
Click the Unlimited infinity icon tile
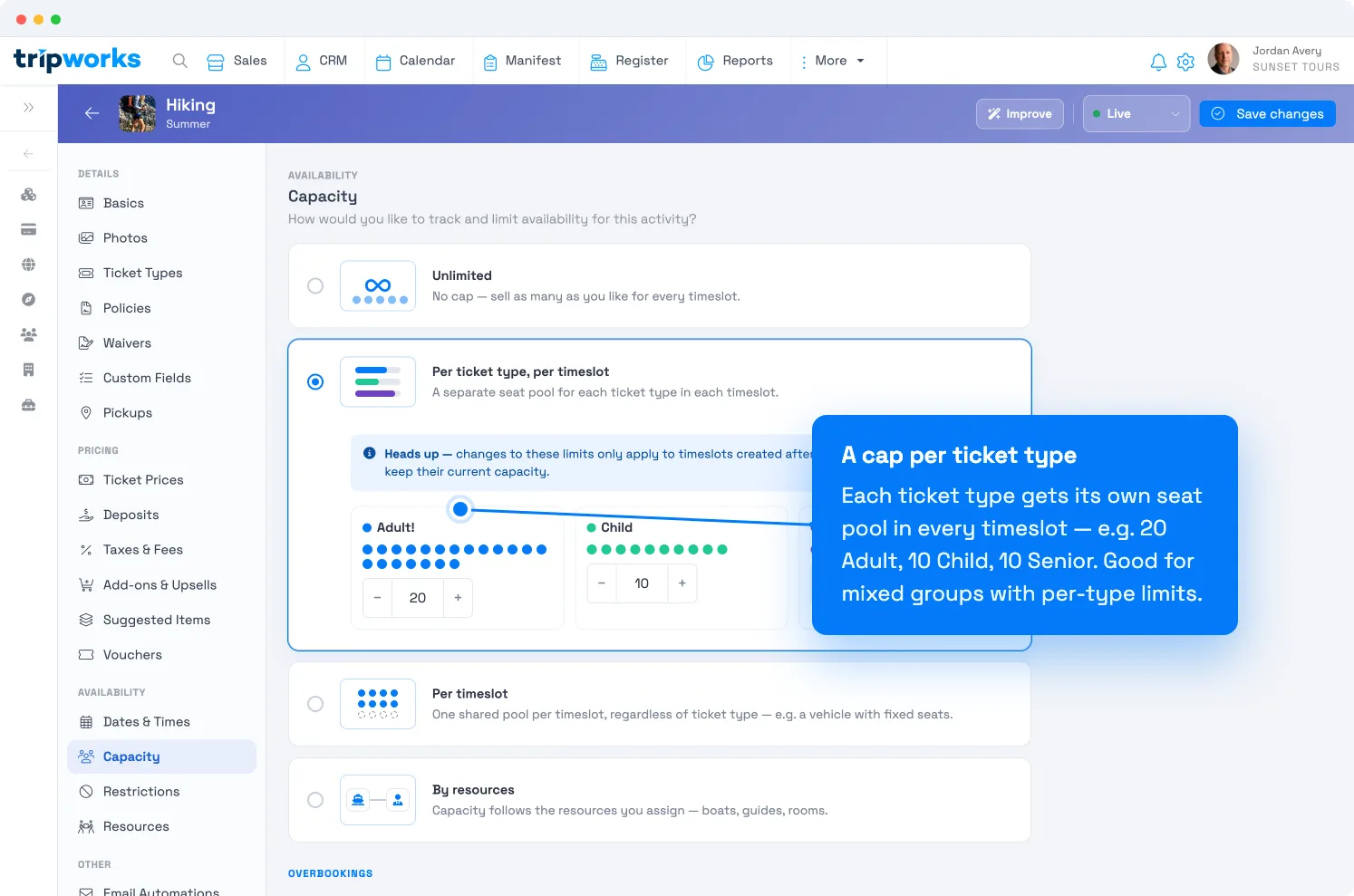378,286
